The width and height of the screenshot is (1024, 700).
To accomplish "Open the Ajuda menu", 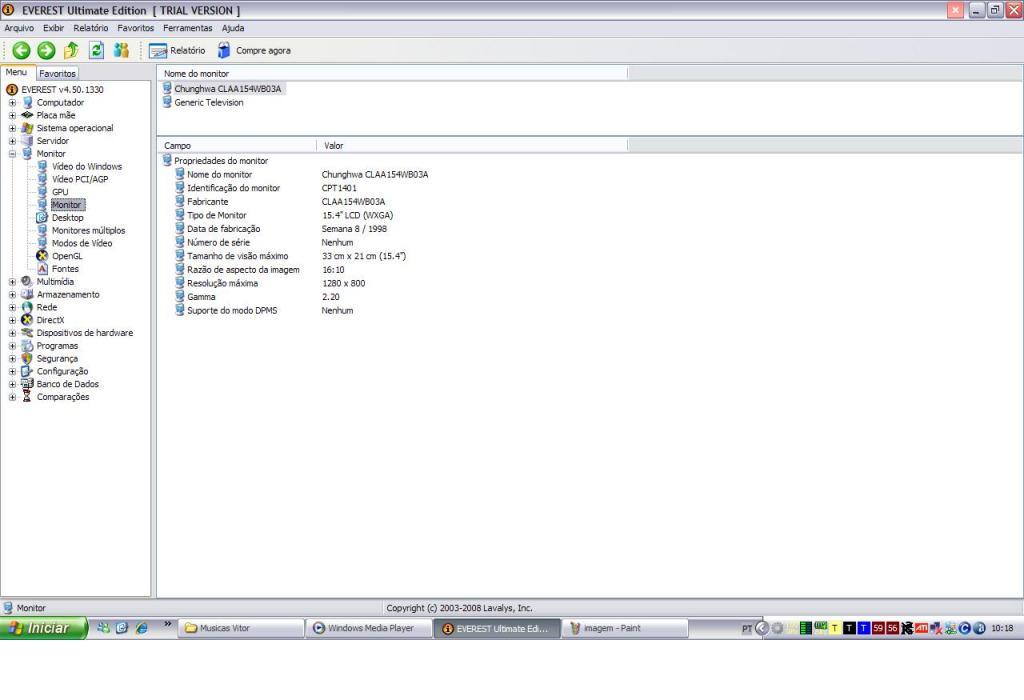I will point(233,28).
